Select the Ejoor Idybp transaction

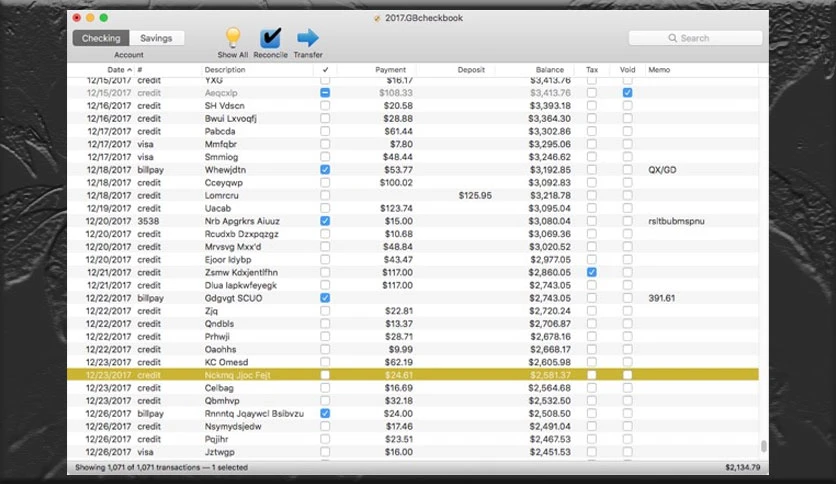[x=413, y=260]
